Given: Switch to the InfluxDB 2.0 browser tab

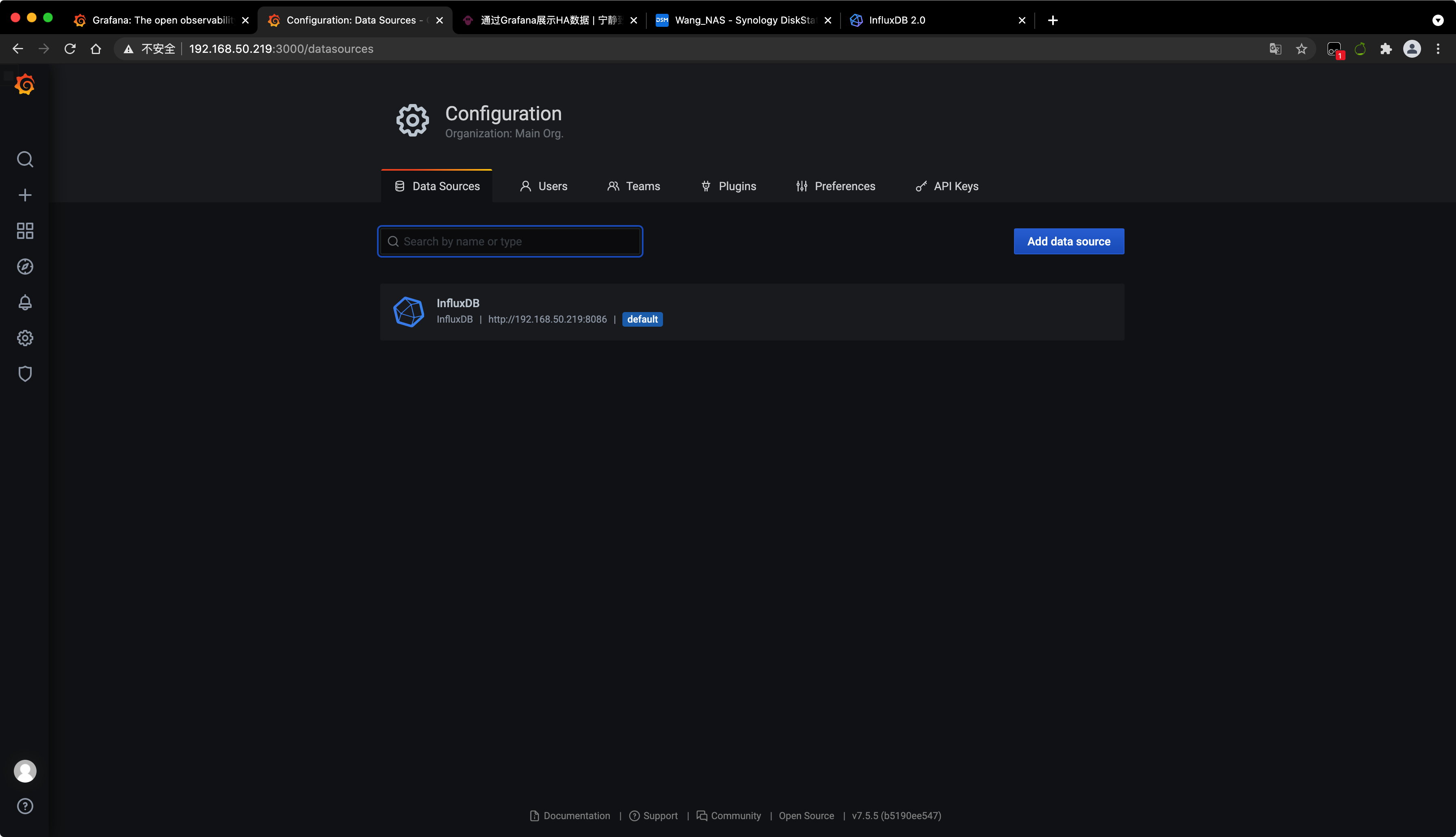Looking at the screenshot, I should pos(938,20).
